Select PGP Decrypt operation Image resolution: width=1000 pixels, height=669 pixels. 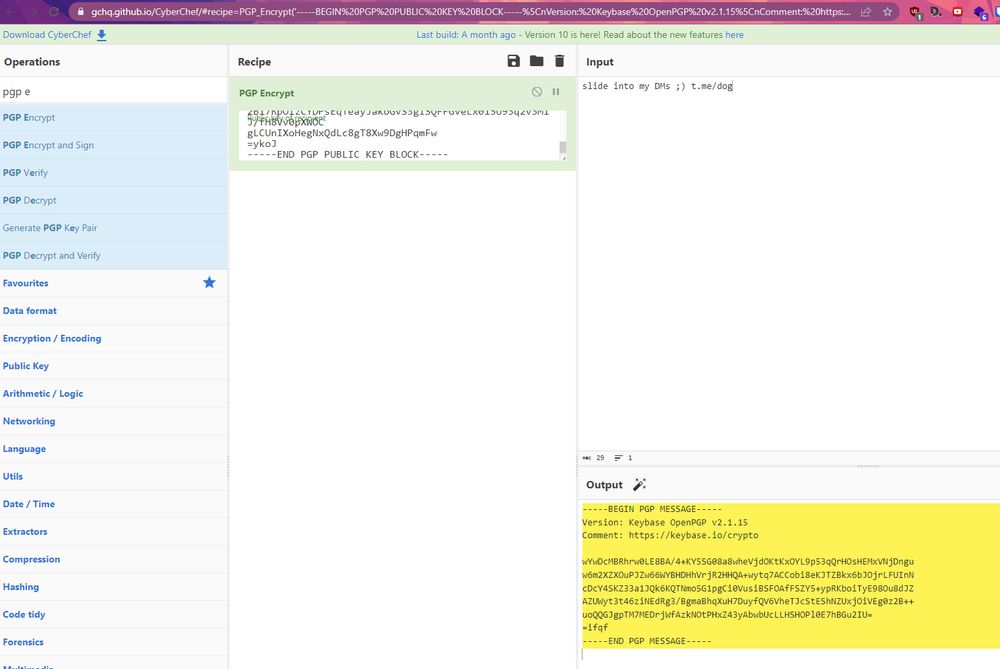pyautogui.click(x=114, y=200)
